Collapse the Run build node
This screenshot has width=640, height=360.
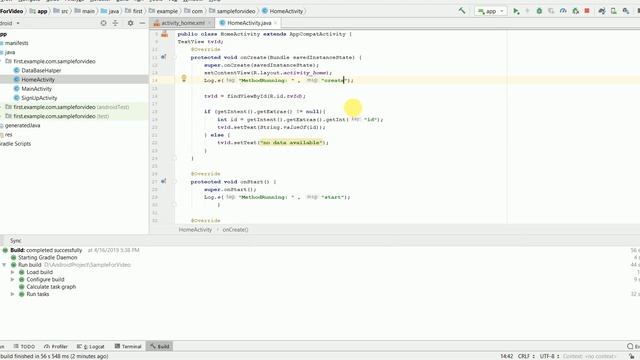coord(4,265)
